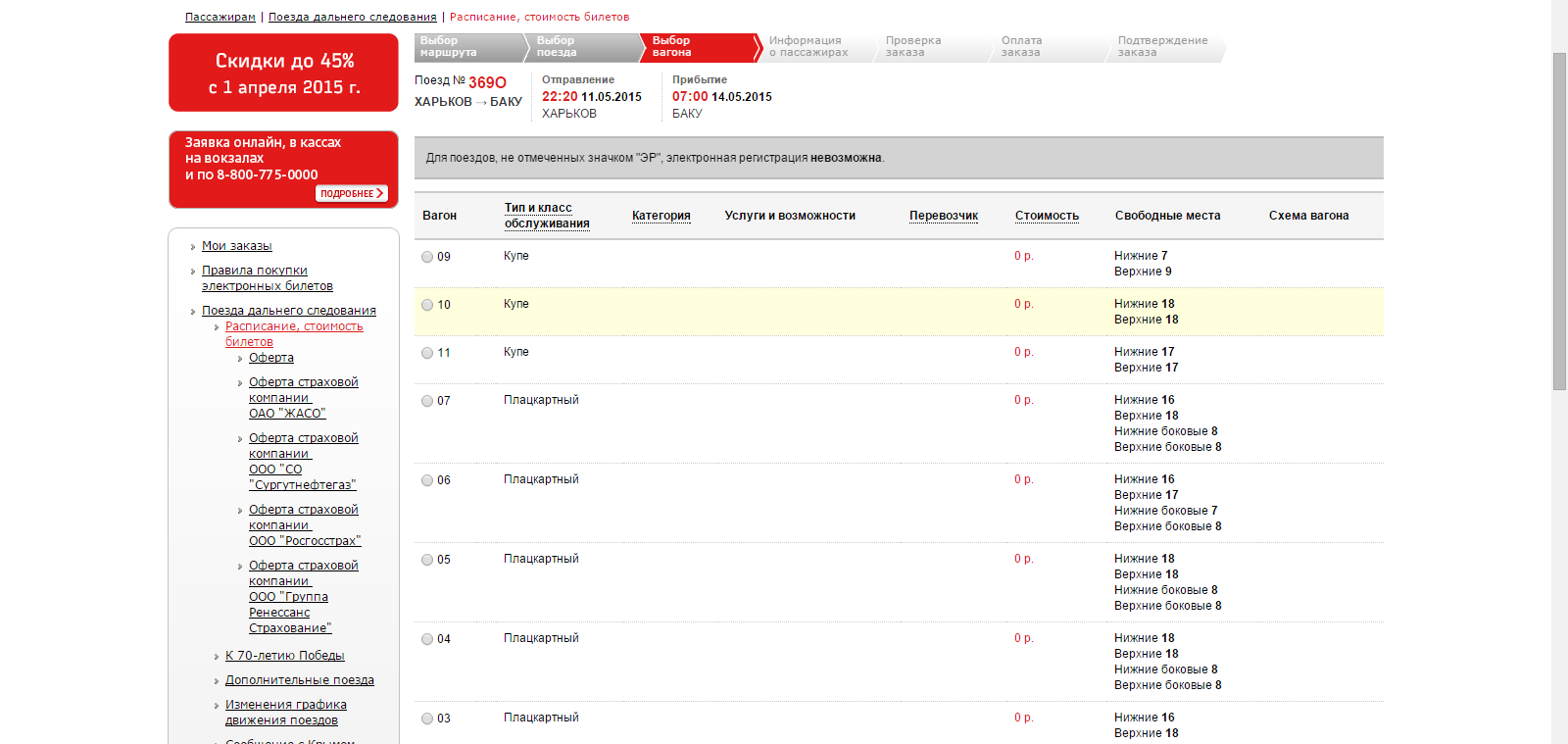The width and height of the screenshot is (1568, 744).
Task: Click the Перевозчик column header
Action: 943,216
